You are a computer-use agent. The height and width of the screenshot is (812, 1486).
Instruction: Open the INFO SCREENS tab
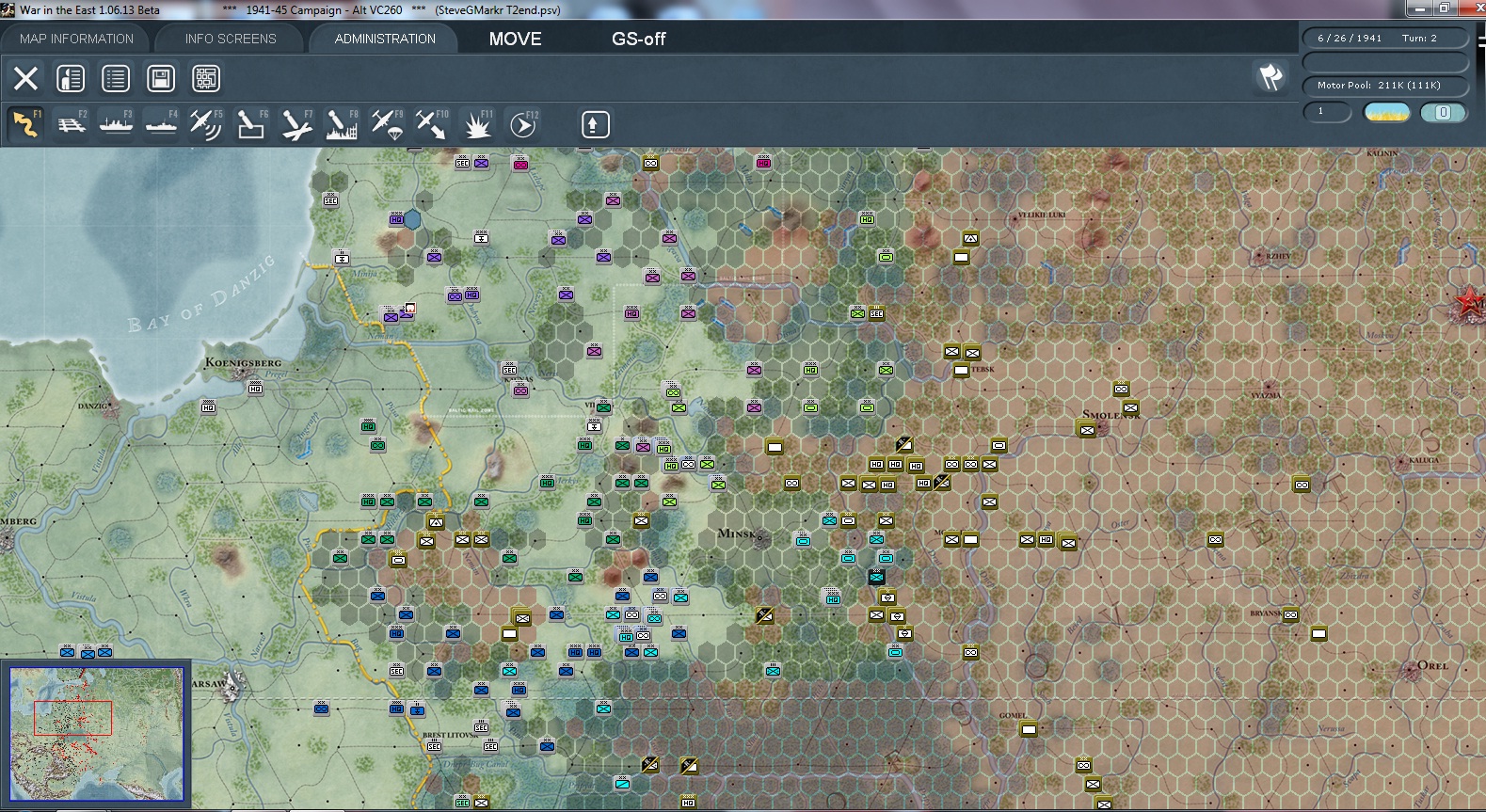click(231, 39)
